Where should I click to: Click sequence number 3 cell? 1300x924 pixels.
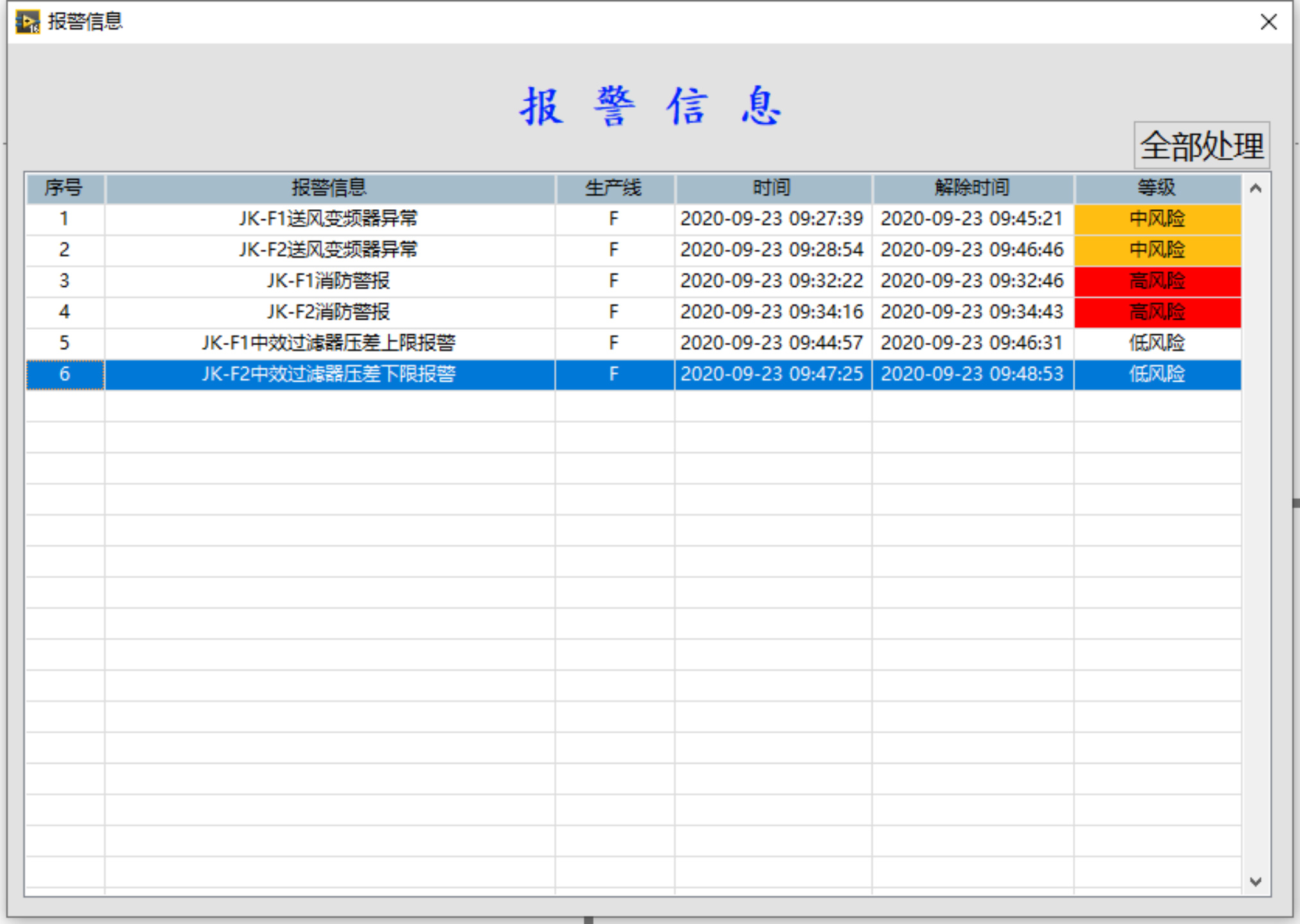65,281
